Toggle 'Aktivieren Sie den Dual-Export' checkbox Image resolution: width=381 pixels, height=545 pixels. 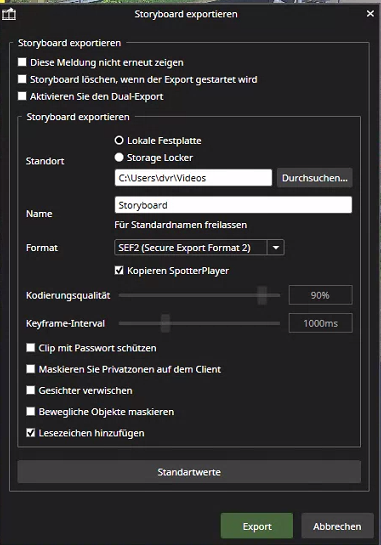pos(22,96)
